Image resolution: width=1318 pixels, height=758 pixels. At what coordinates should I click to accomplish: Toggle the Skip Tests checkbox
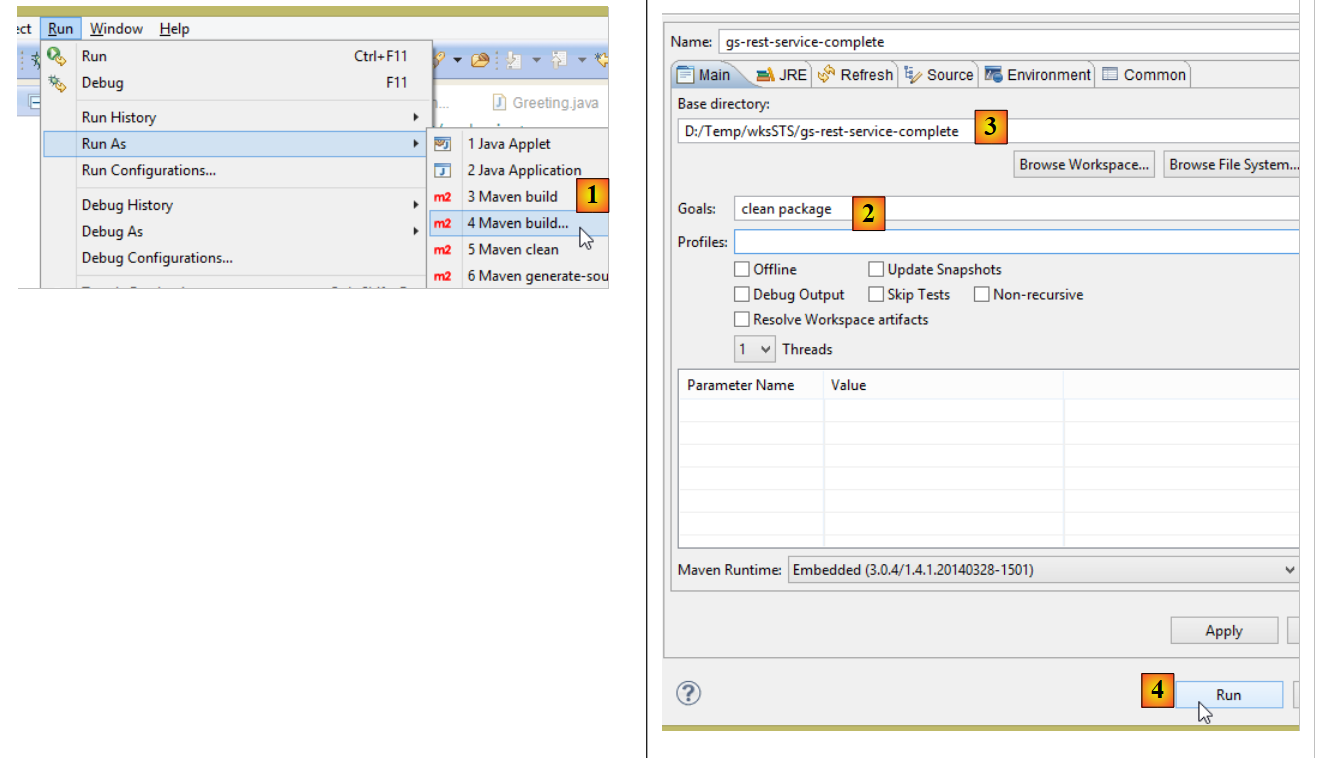click(876, 294)
